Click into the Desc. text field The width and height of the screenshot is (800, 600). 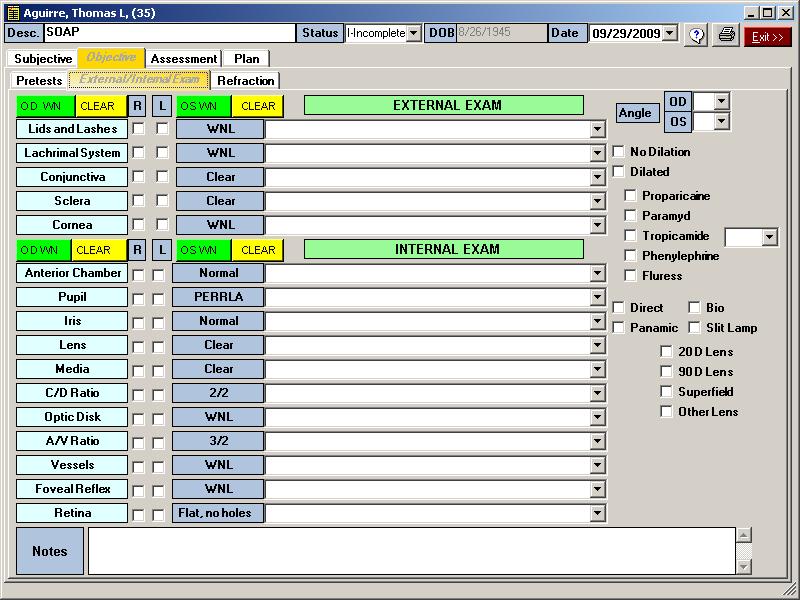[170, 33]
